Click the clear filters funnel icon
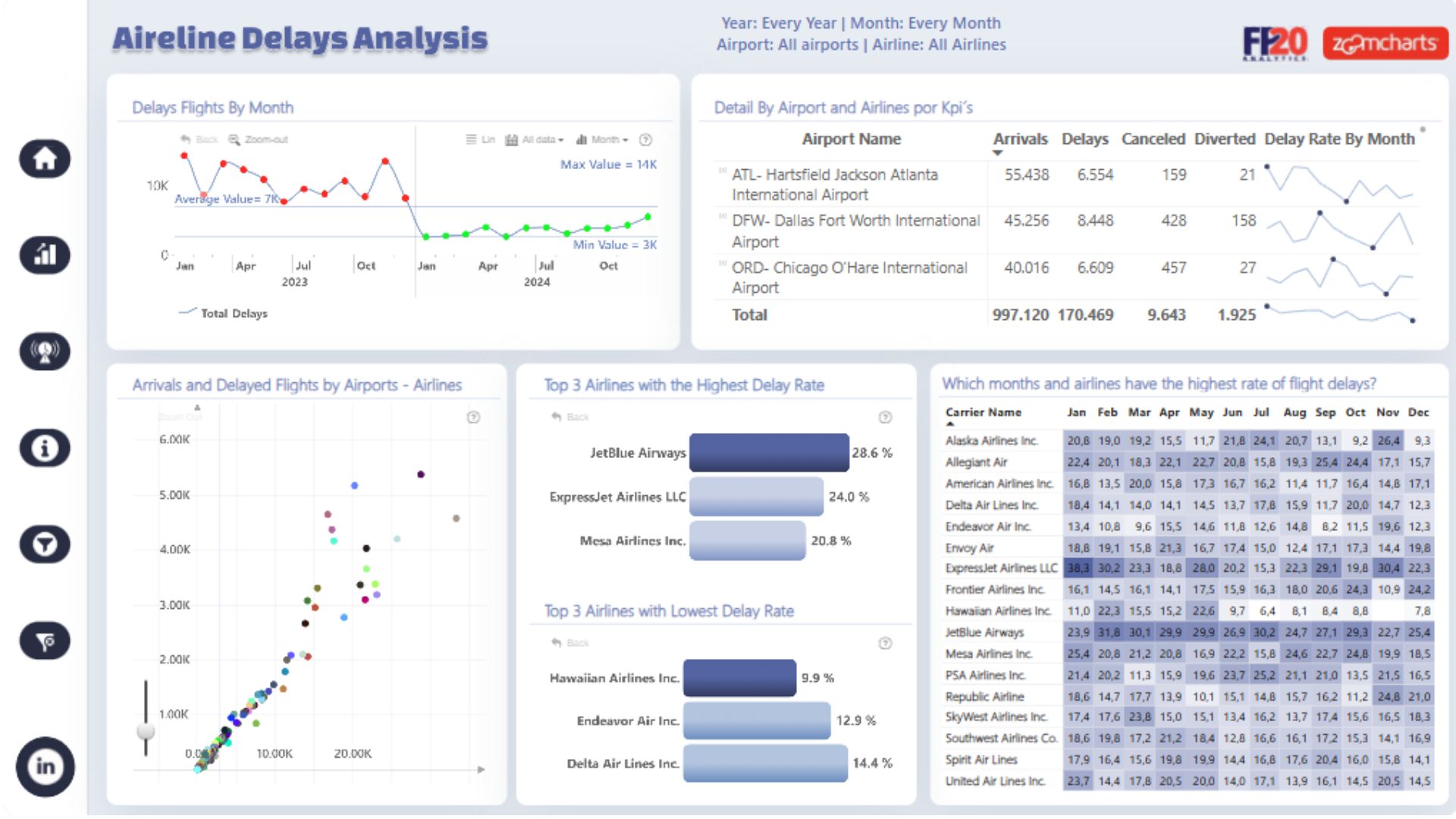The height and width of the screenshot is (819, 1456). (45, 642)
